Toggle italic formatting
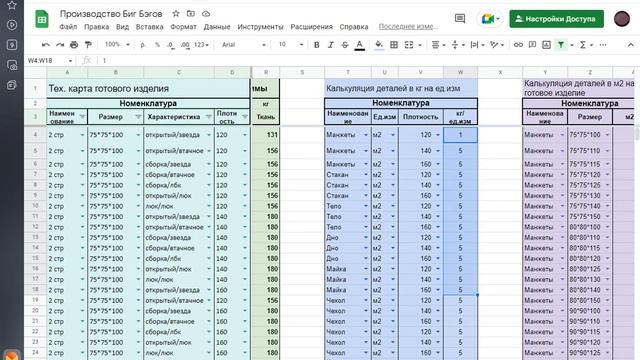The height and width of the screenshot is (360, 640). point(331,45)
